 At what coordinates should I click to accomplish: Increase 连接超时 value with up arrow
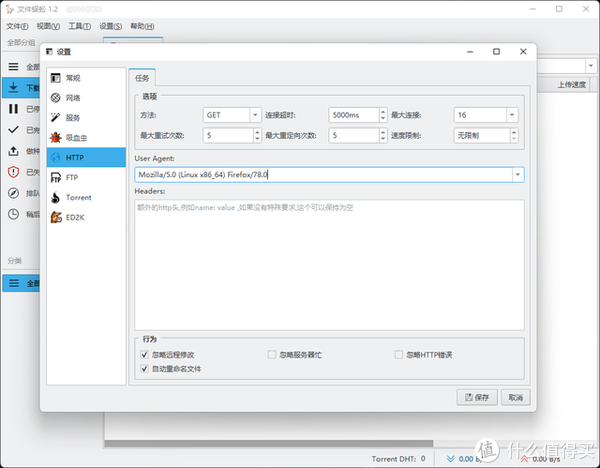coord(383,111)
